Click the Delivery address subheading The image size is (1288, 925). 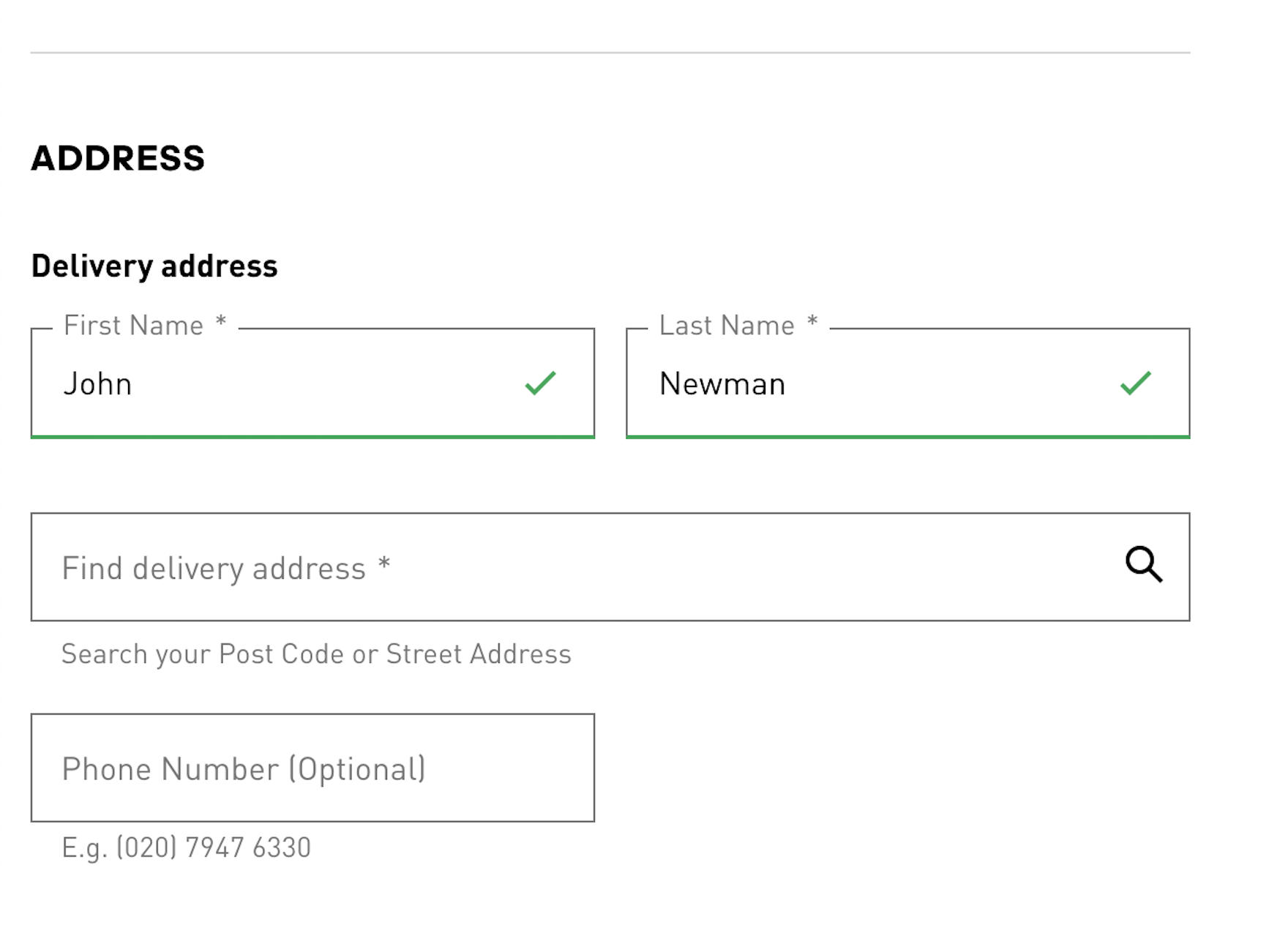pos(154,266)
